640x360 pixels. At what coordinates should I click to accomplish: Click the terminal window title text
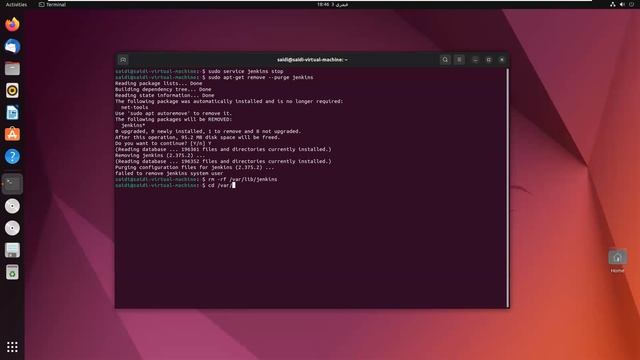312,60
